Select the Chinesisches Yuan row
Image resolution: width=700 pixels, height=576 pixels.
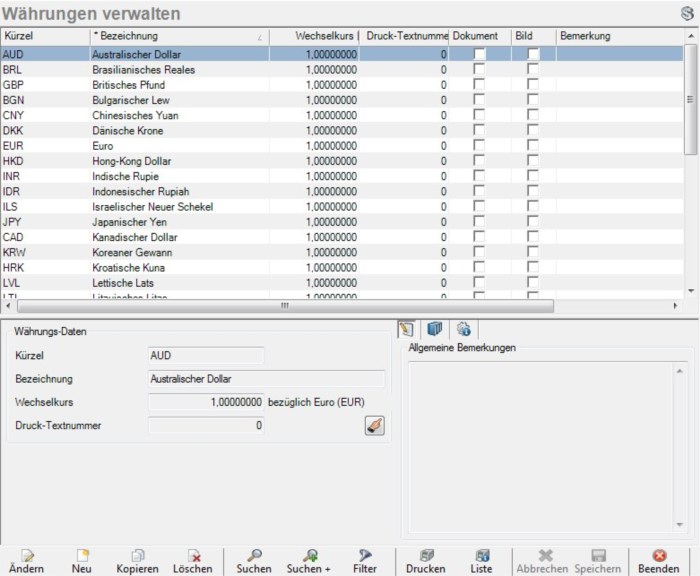tap(342, 115)
